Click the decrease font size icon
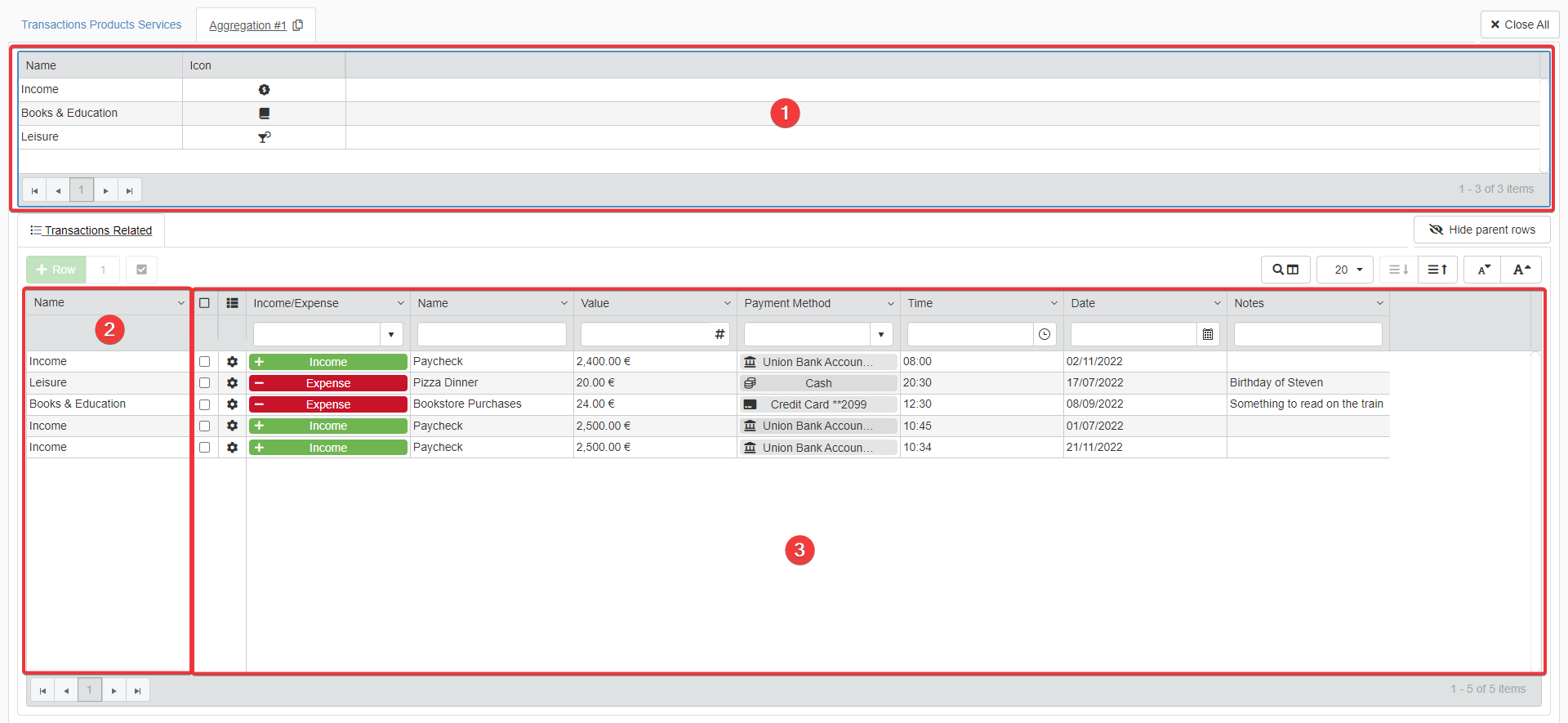The height and width of the screenshot is (723, 1568). point(1483,270)
